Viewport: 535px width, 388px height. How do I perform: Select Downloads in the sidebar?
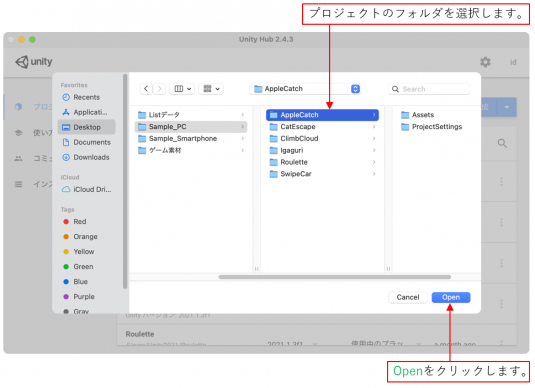[x=86, y=157]
